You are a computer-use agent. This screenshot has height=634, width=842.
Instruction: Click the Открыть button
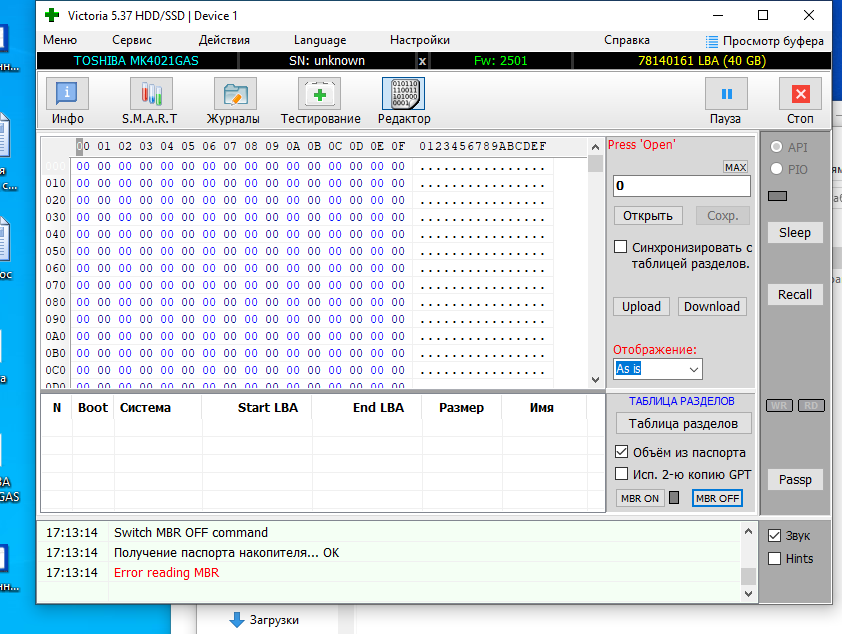pos(648,216)
